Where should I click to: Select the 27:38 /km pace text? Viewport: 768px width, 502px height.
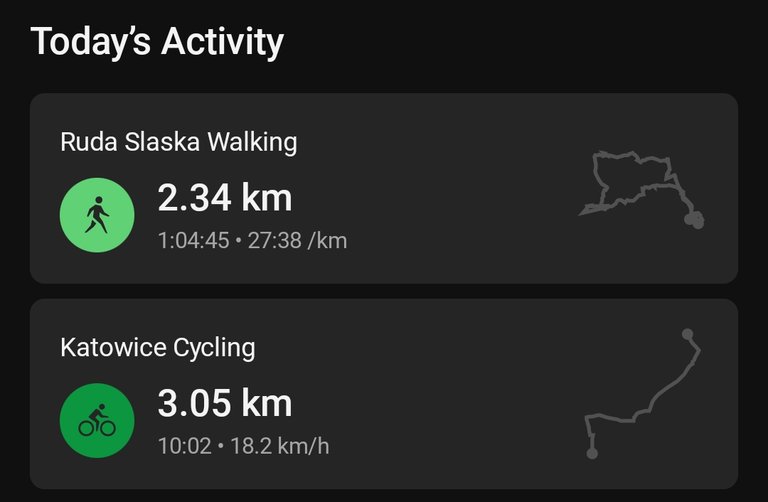(297, 241)
